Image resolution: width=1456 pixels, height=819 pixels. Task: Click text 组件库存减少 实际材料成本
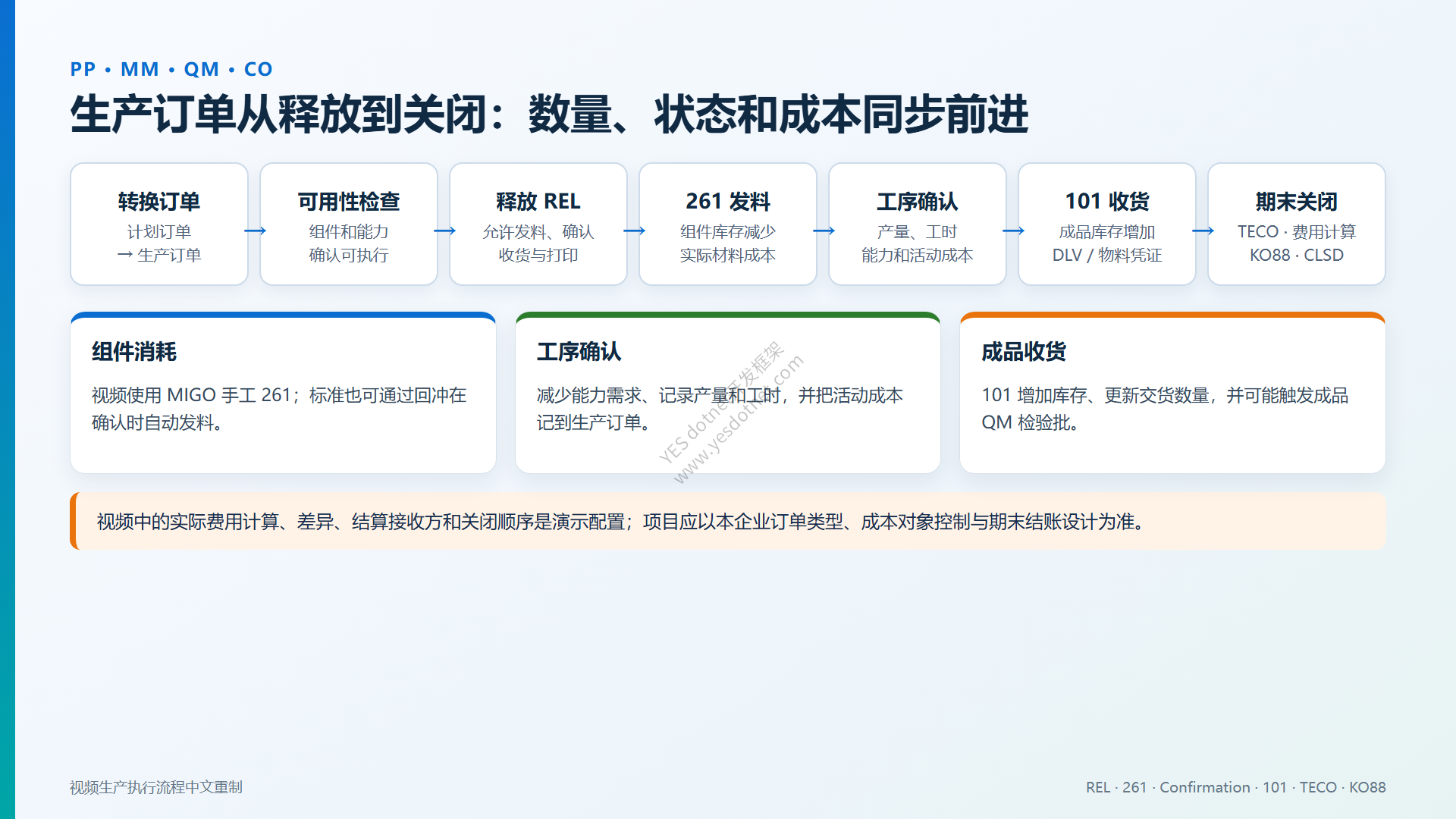(728, 243)
